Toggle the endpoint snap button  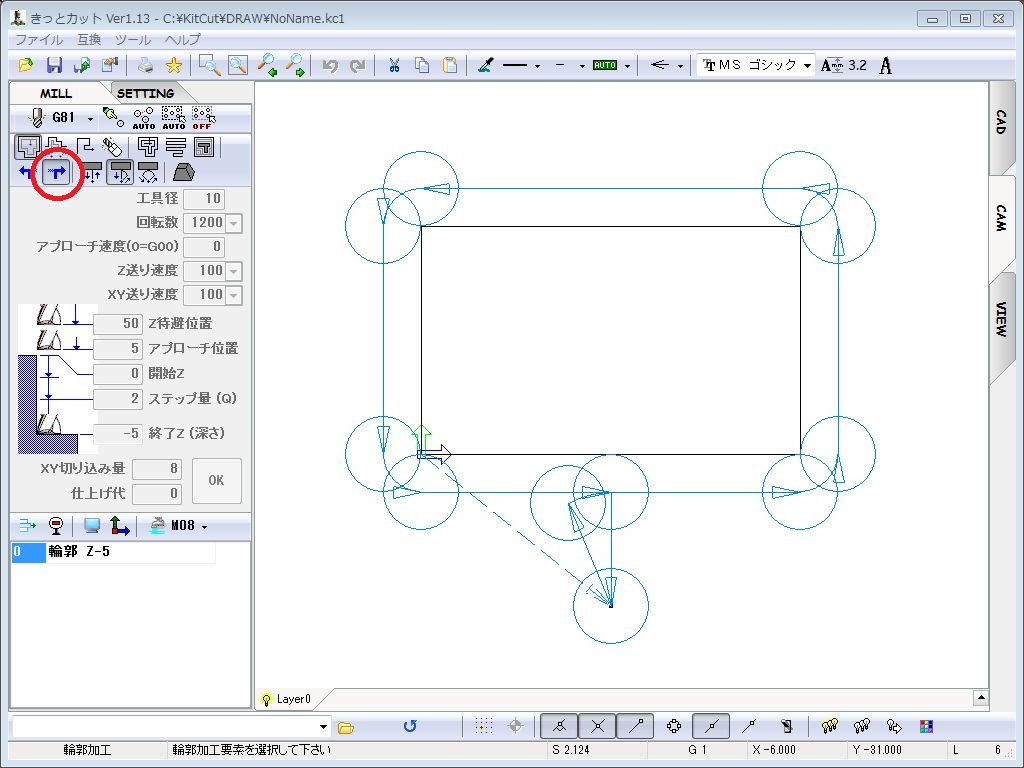click(635, 726)
